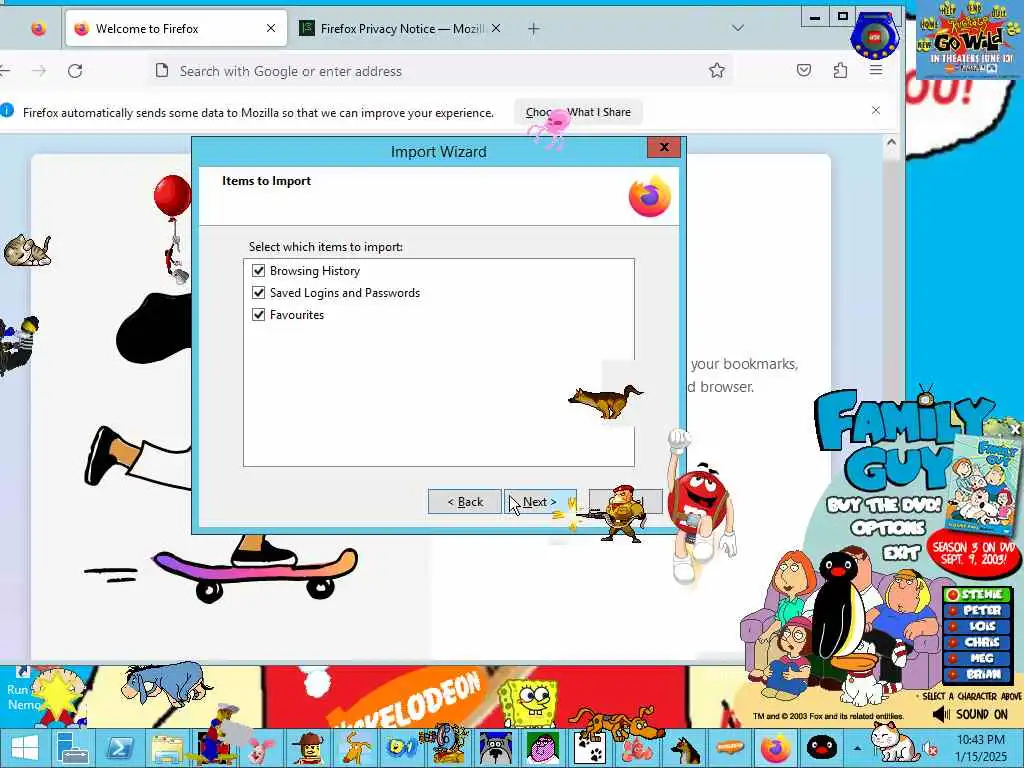
Task: Click the Firefox taskbar icon
Action: pyautogui.click(x=775, y=748)
